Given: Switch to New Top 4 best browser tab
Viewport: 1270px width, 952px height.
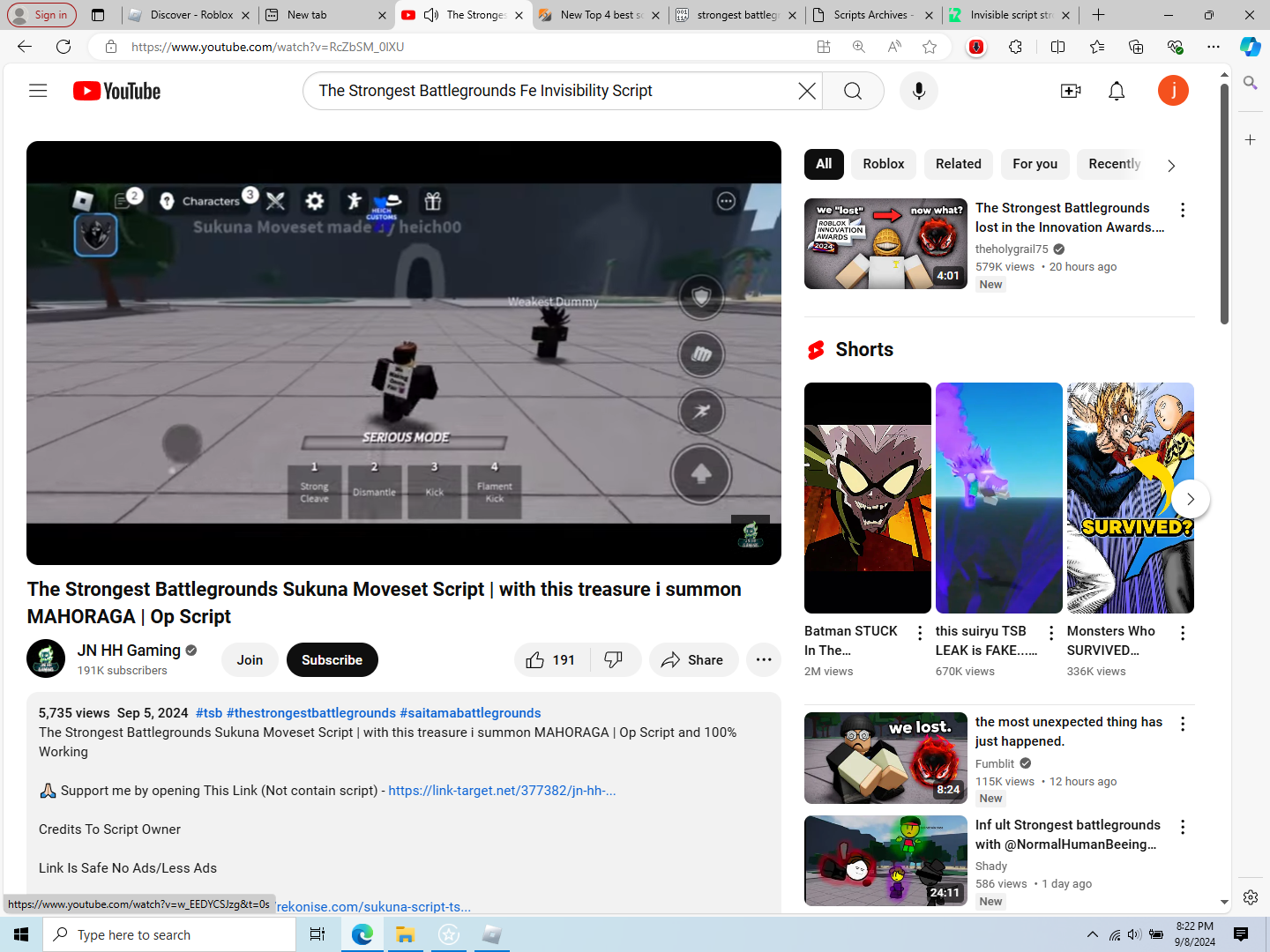Looking at the screenshot, I should 599,15.
